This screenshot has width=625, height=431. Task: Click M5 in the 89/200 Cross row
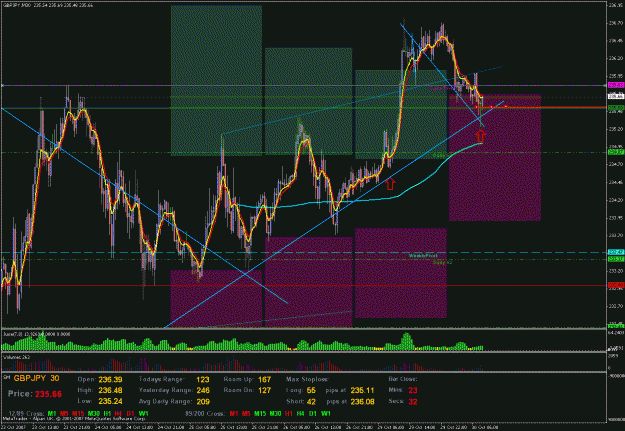[246, 414]
